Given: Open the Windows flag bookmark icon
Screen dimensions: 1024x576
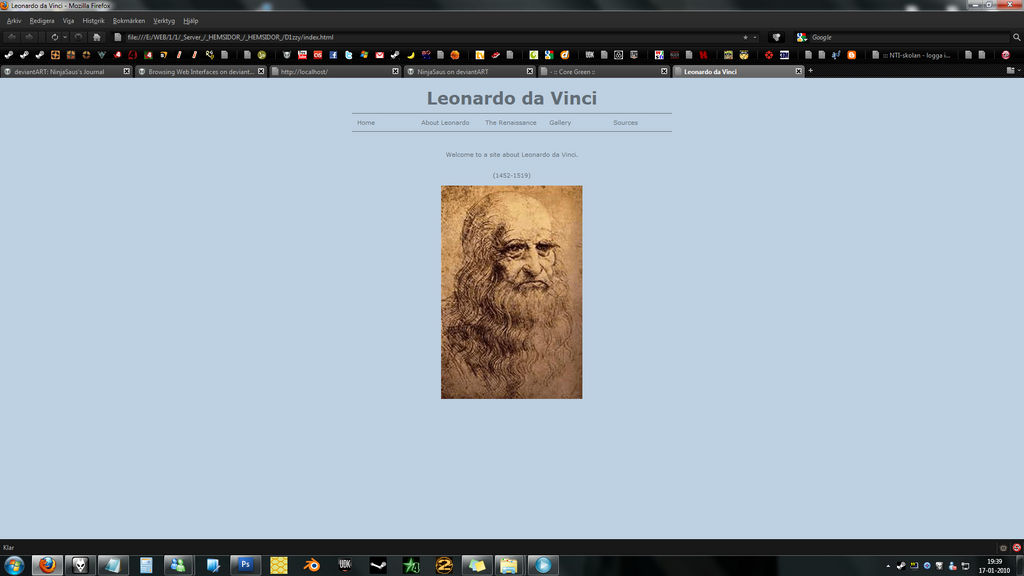Looking at the screenshot, I should pyautogui.click(x=364, y=55).
